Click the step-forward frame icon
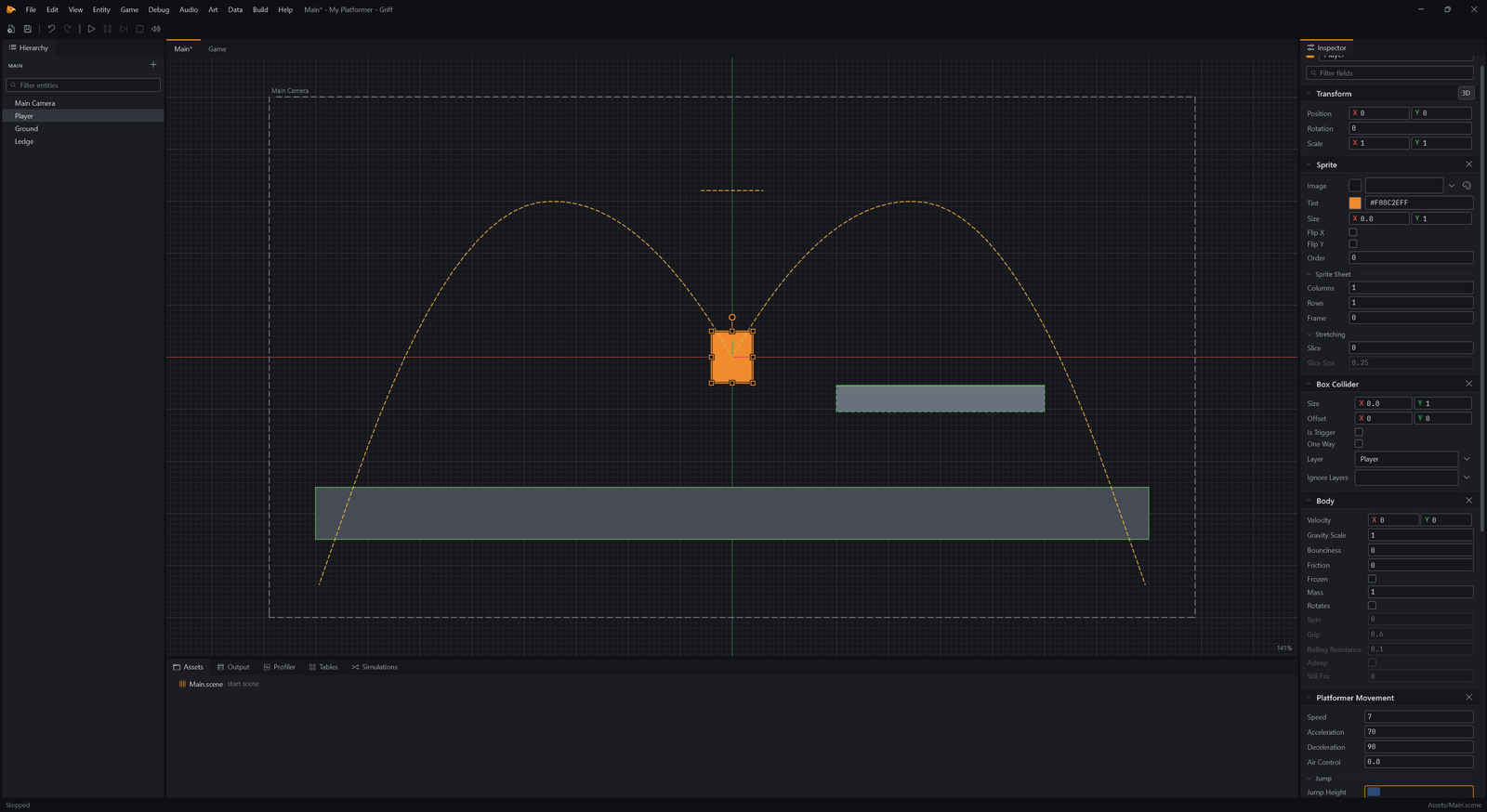 click(124, 29)
